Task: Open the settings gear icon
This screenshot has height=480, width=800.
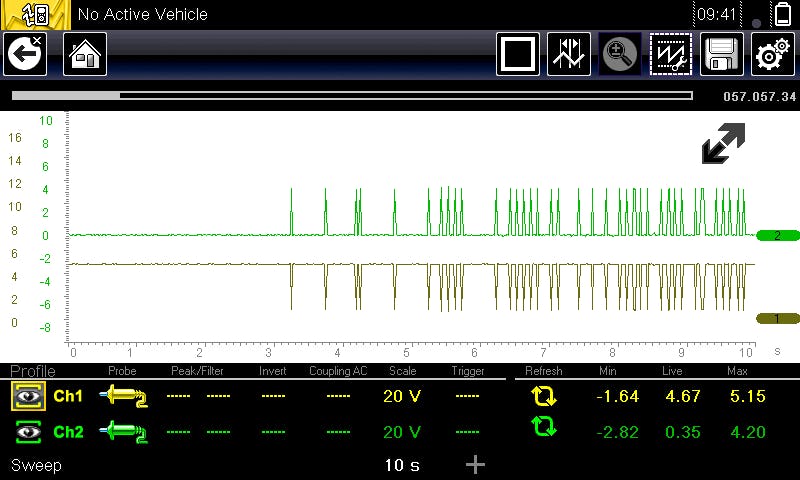Action: click(x=772, y=54)
